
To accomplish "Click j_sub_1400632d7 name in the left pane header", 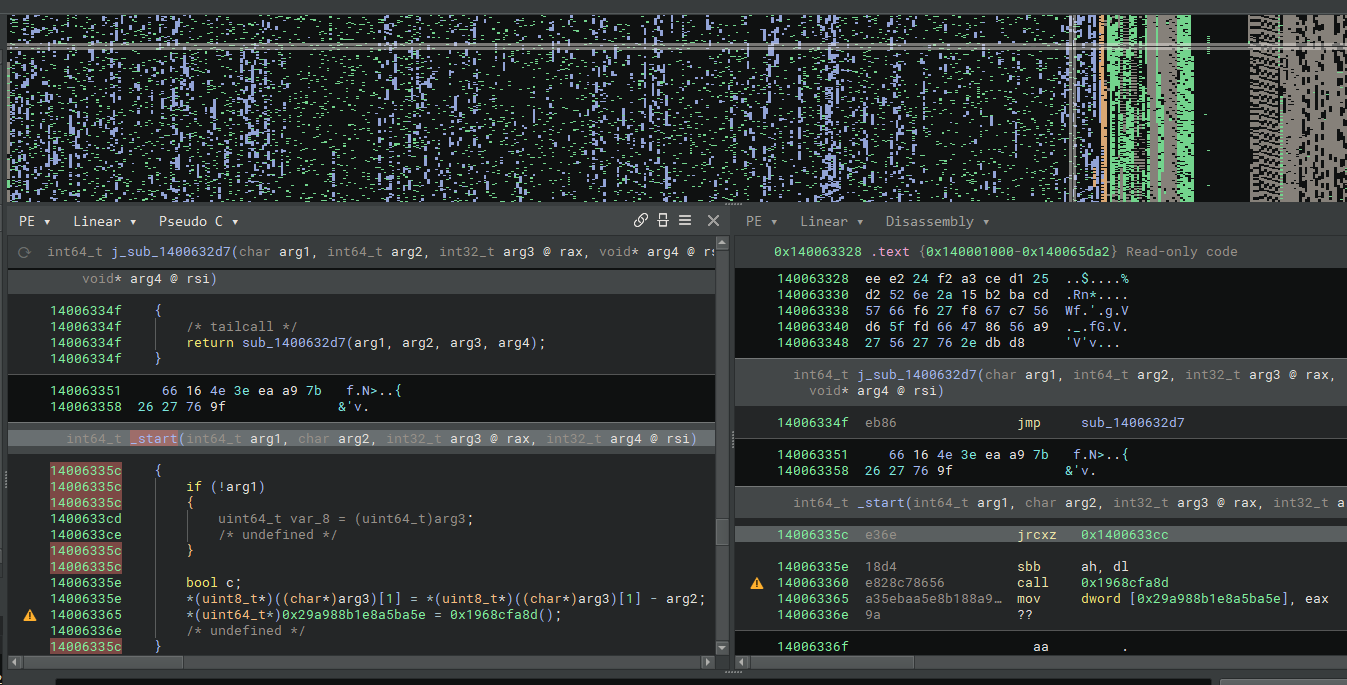I will point(171,252).
